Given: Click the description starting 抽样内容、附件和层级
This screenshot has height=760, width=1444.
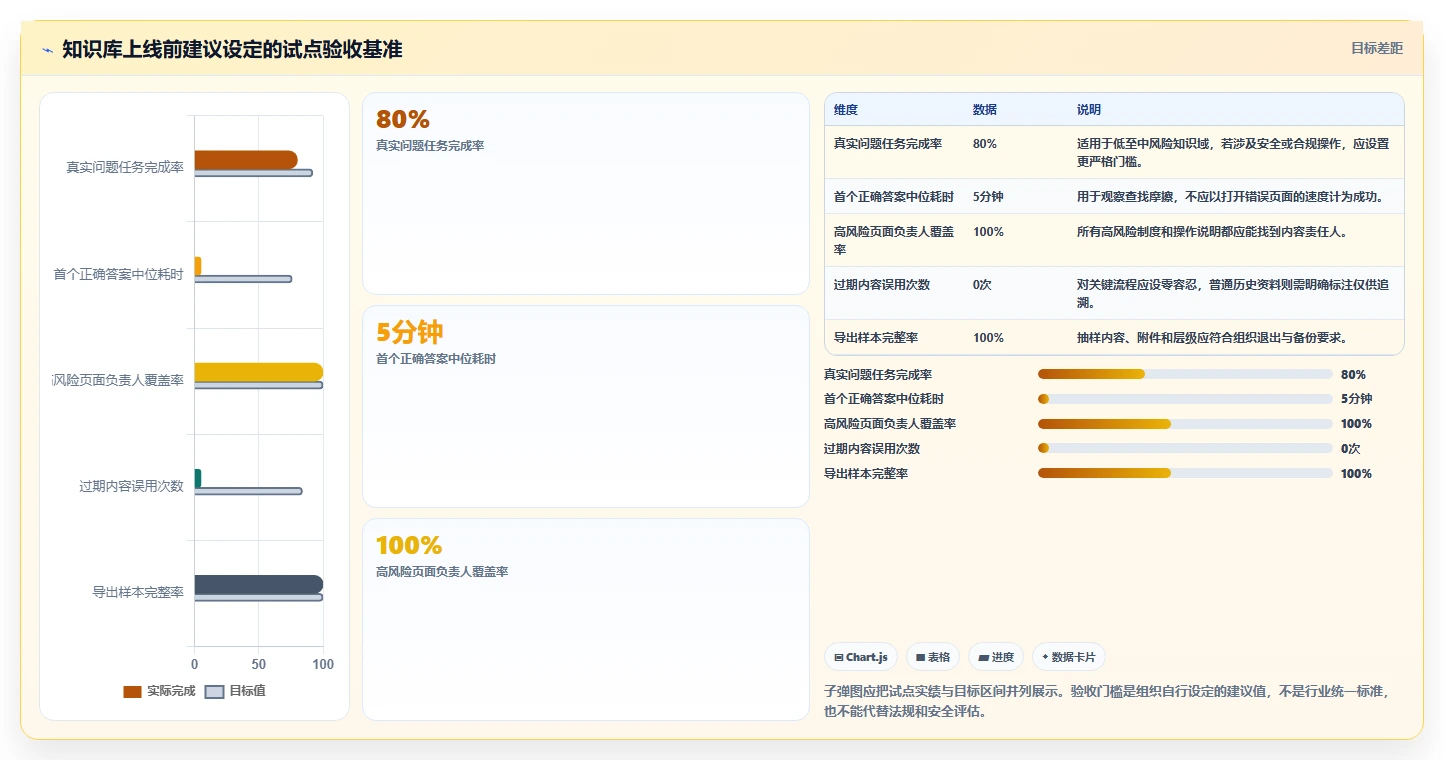Looking at the screenshot, I should 1212,338.
